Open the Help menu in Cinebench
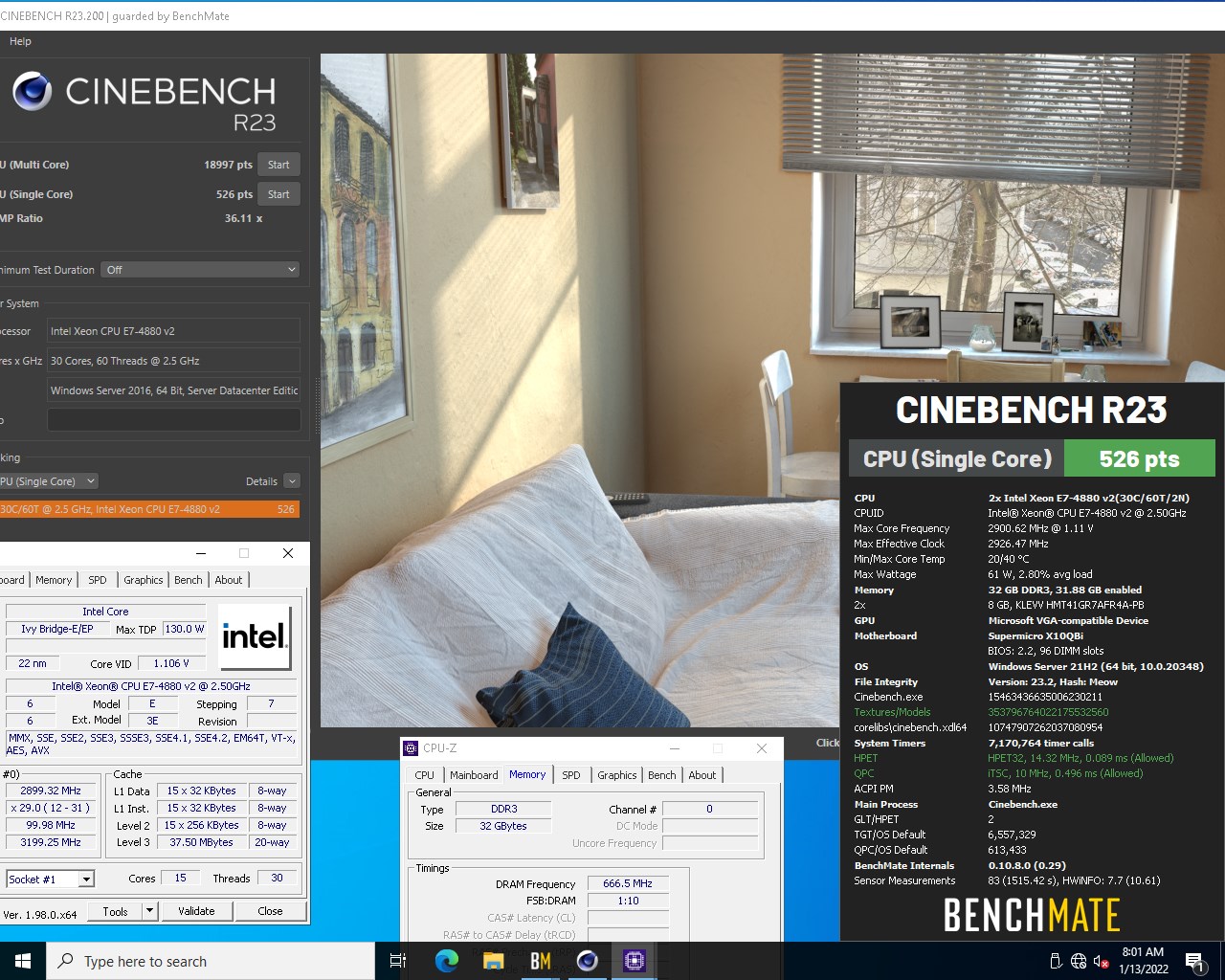 (20, 41)
